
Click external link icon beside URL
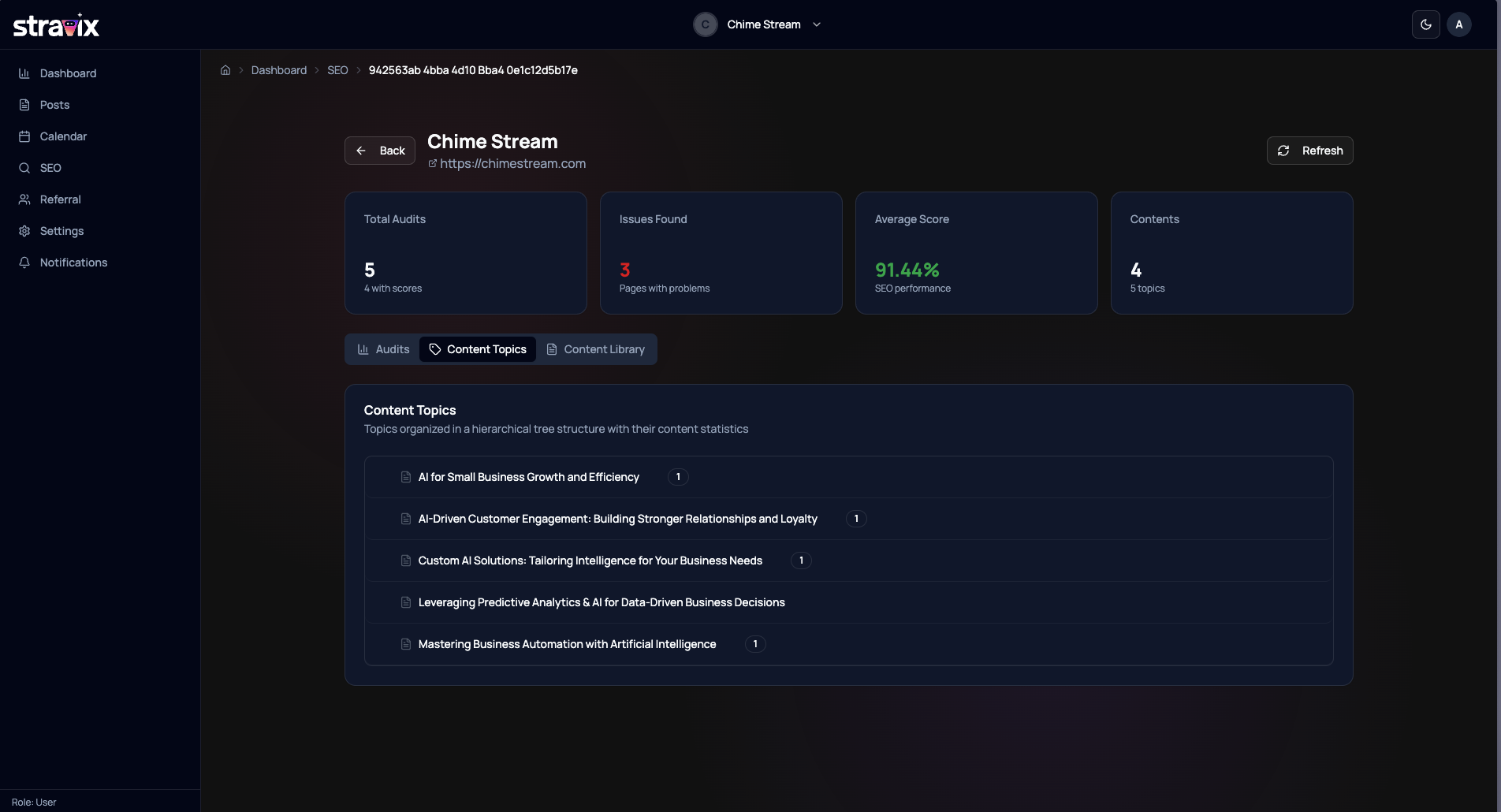(432, 163)
